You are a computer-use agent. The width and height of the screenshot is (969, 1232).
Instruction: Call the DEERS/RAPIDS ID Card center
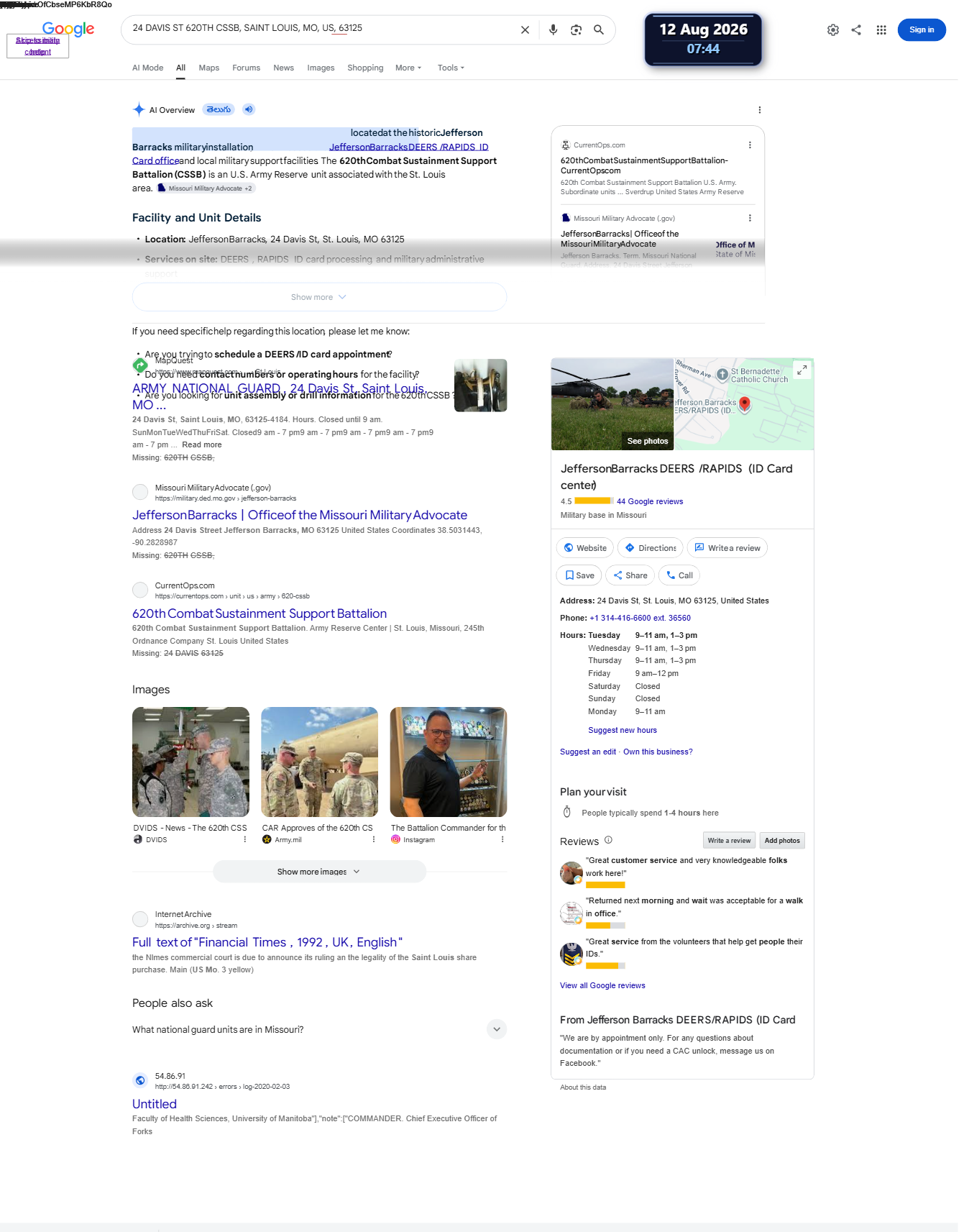coord(679,575)
